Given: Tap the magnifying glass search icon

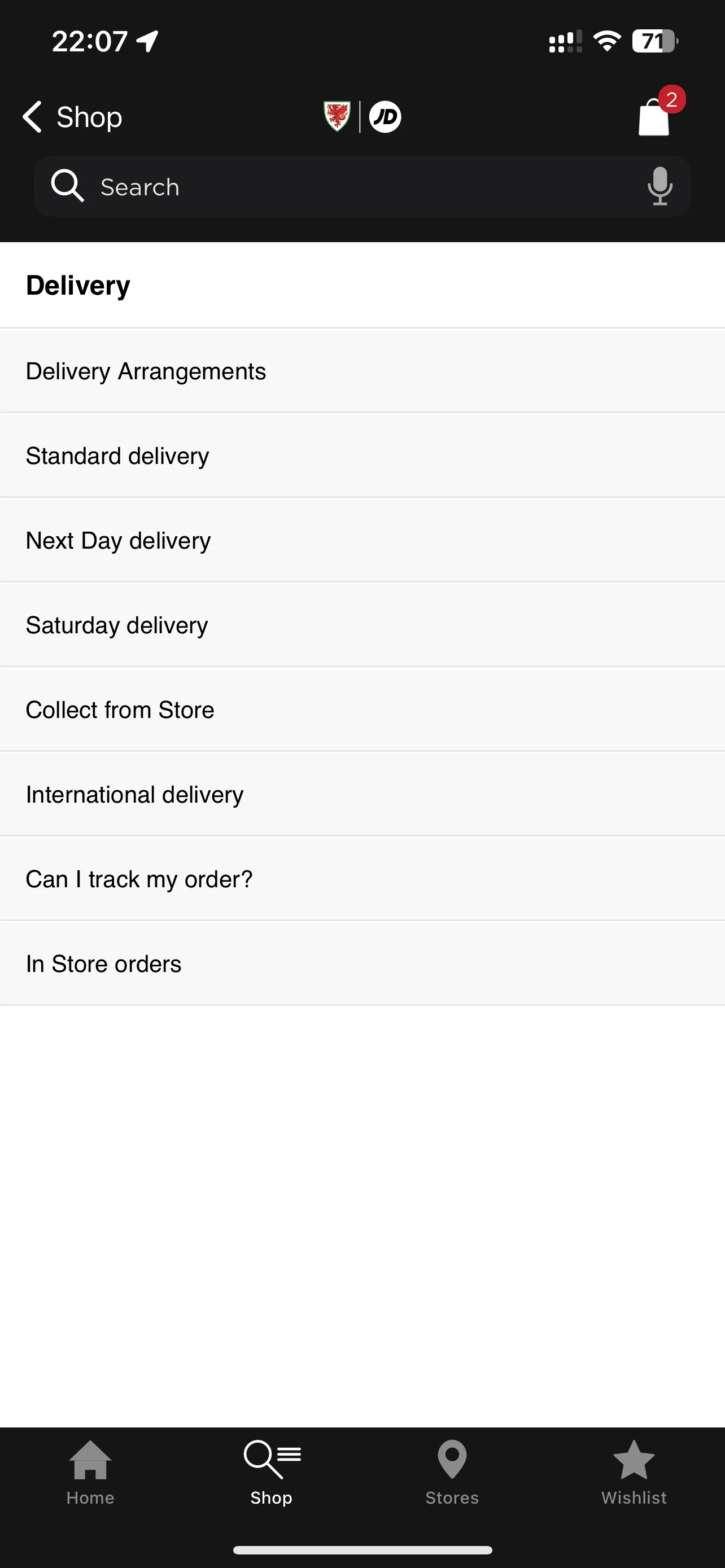Looking at the screenshot, I should pyautogui.click(x=67, y=186).
